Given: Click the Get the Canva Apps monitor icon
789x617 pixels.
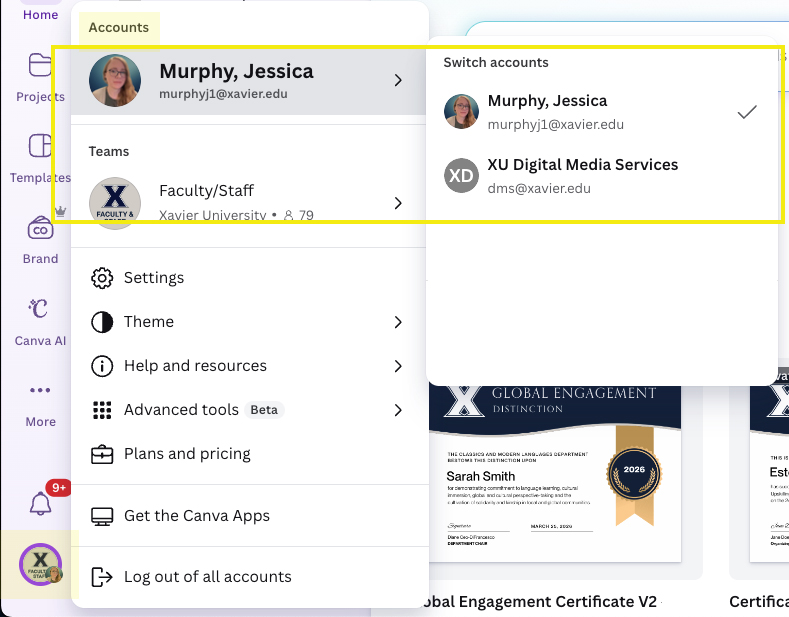Looking at the screenshot, I should (102, 516).
